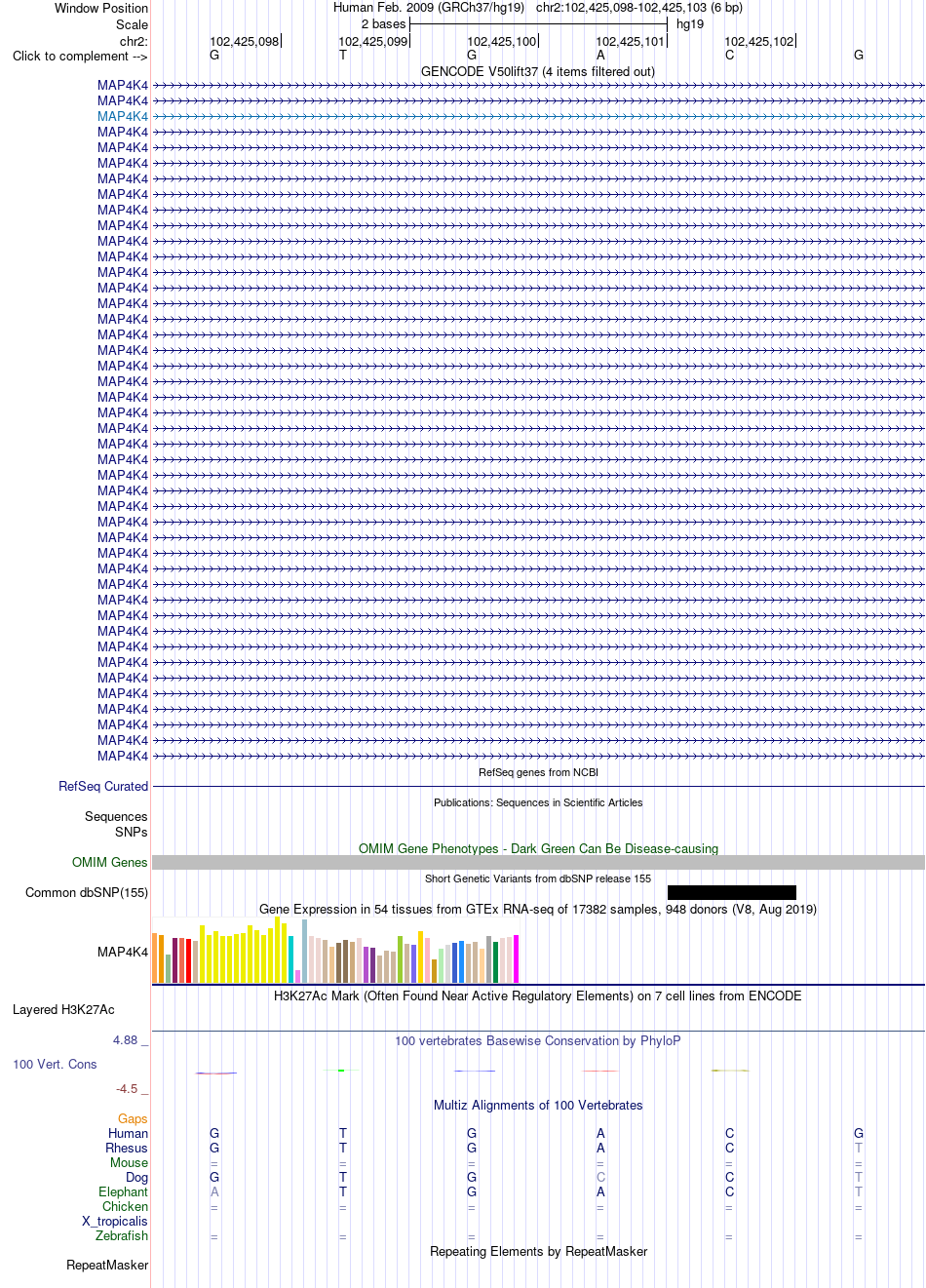
Task: Select the Zebrafish species row label
Action: coord(122,1235)
